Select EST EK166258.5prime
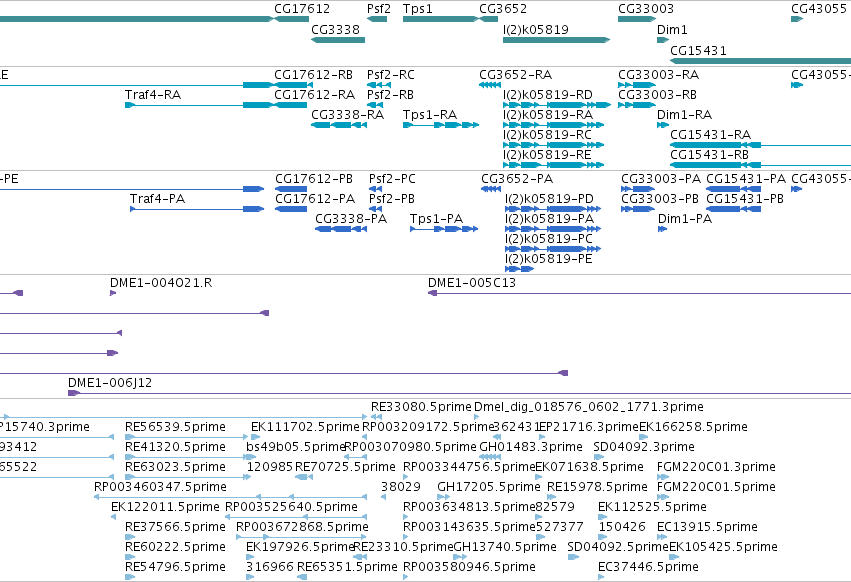 (x=693, y=427)
